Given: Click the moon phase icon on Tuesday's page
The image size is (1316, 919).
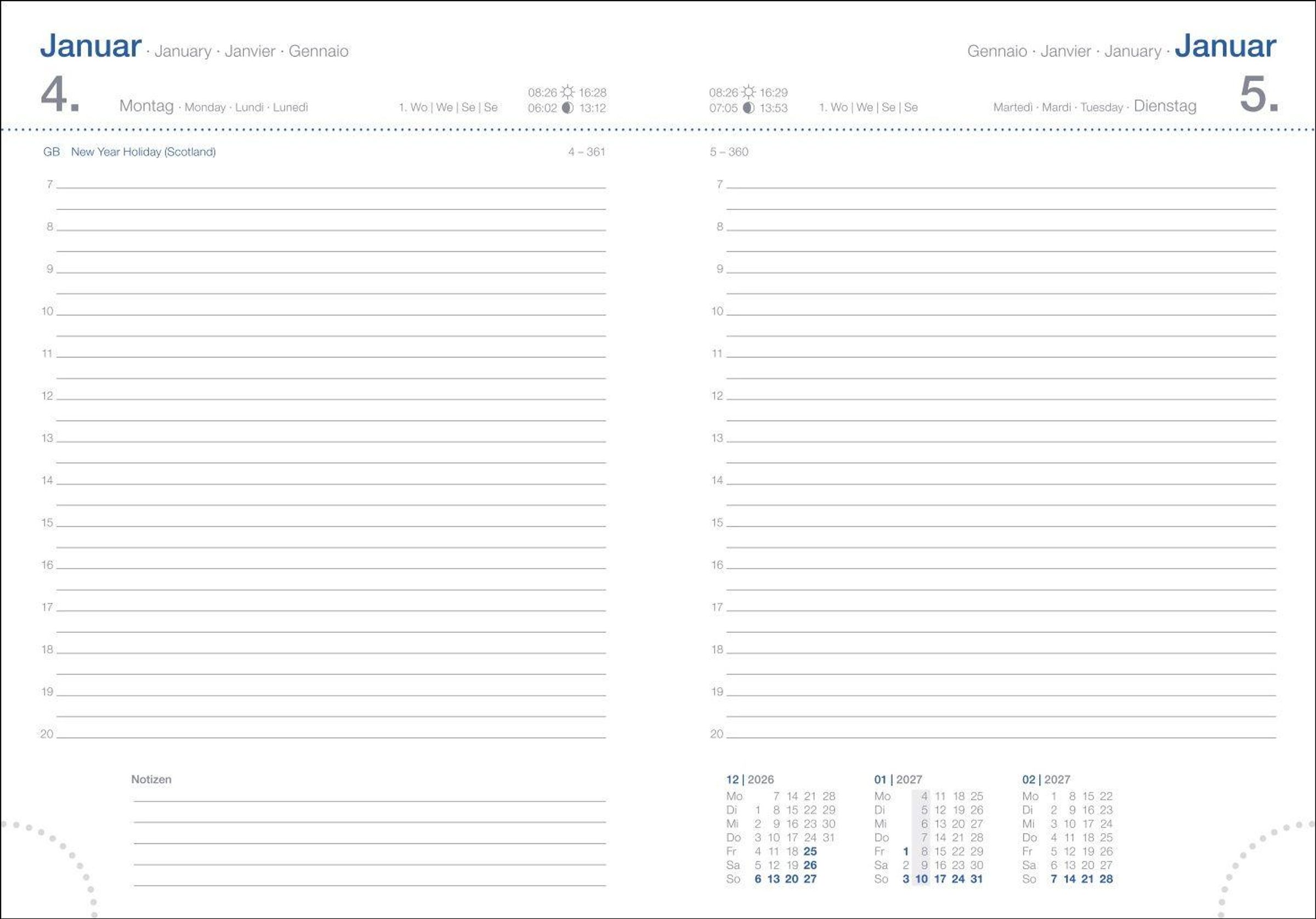Looking at the screenshot, I should 748,108.
